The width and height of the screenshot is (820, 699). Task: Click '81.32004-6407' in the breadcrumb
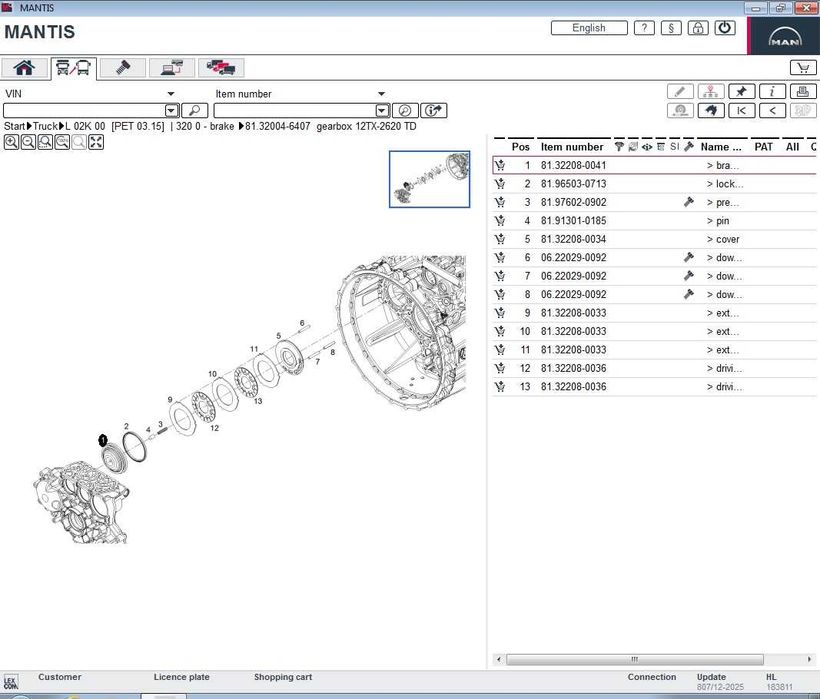pyautogui.click(x=278, y=127)
